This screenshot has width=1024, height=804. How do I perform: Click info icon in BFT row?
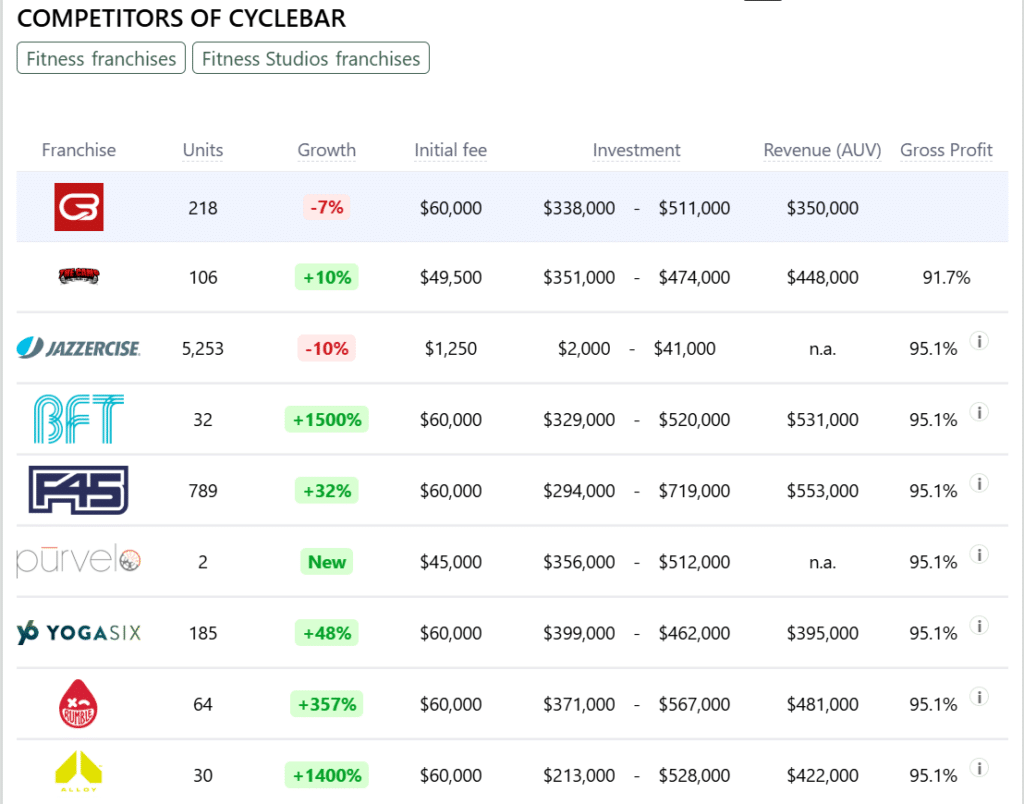[978, 412]
